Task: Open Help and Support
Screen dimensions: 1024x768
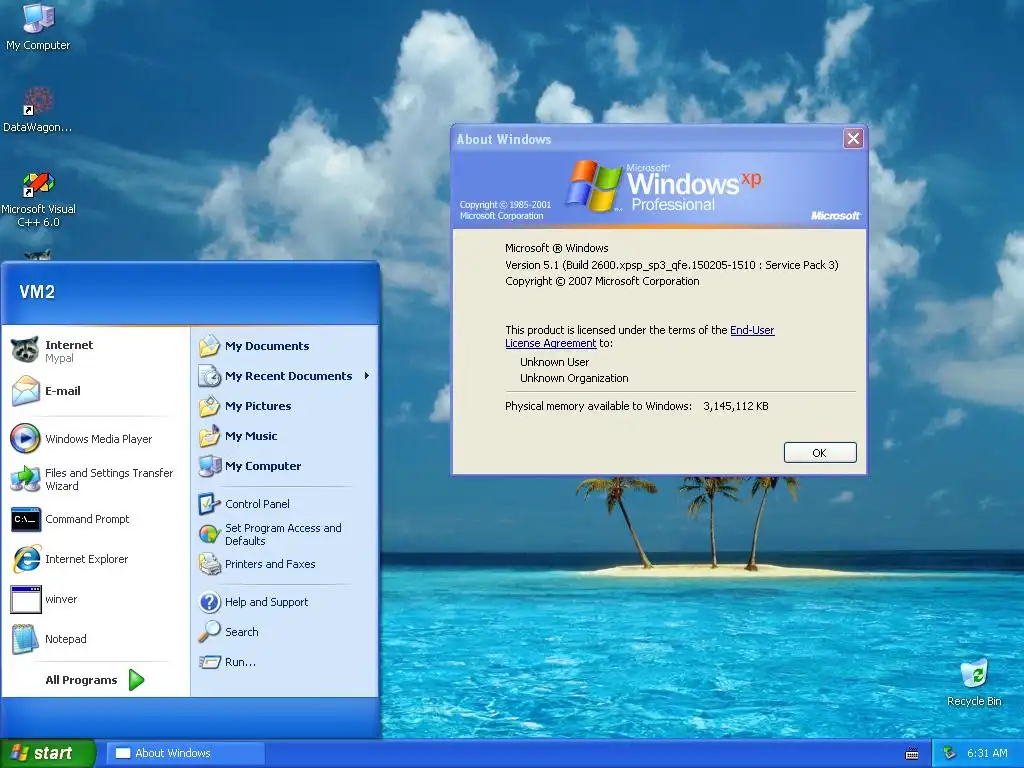Action: [285, 602]
